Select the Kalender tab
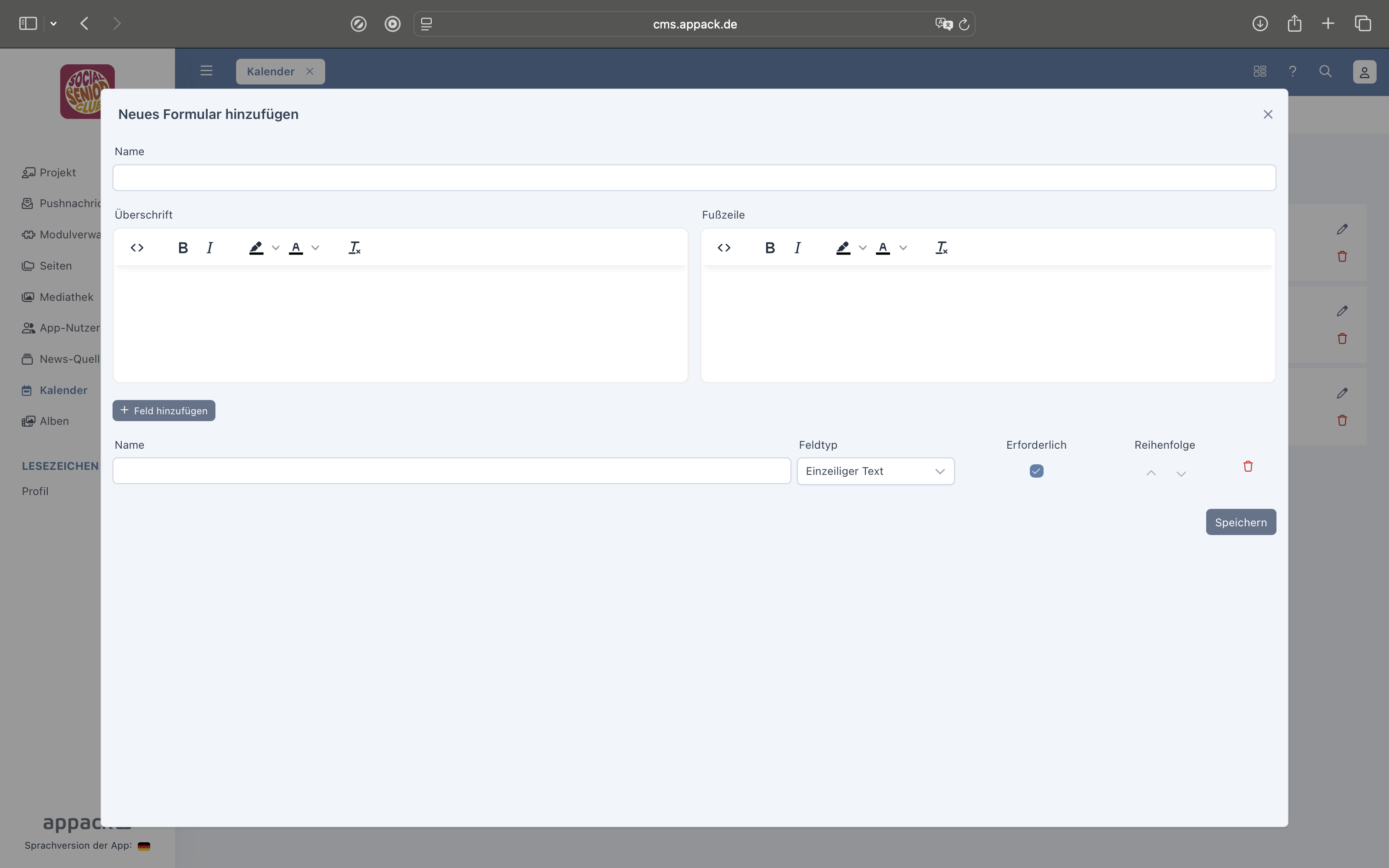This screenshot has height=868, width=1389. coord(271,71)
